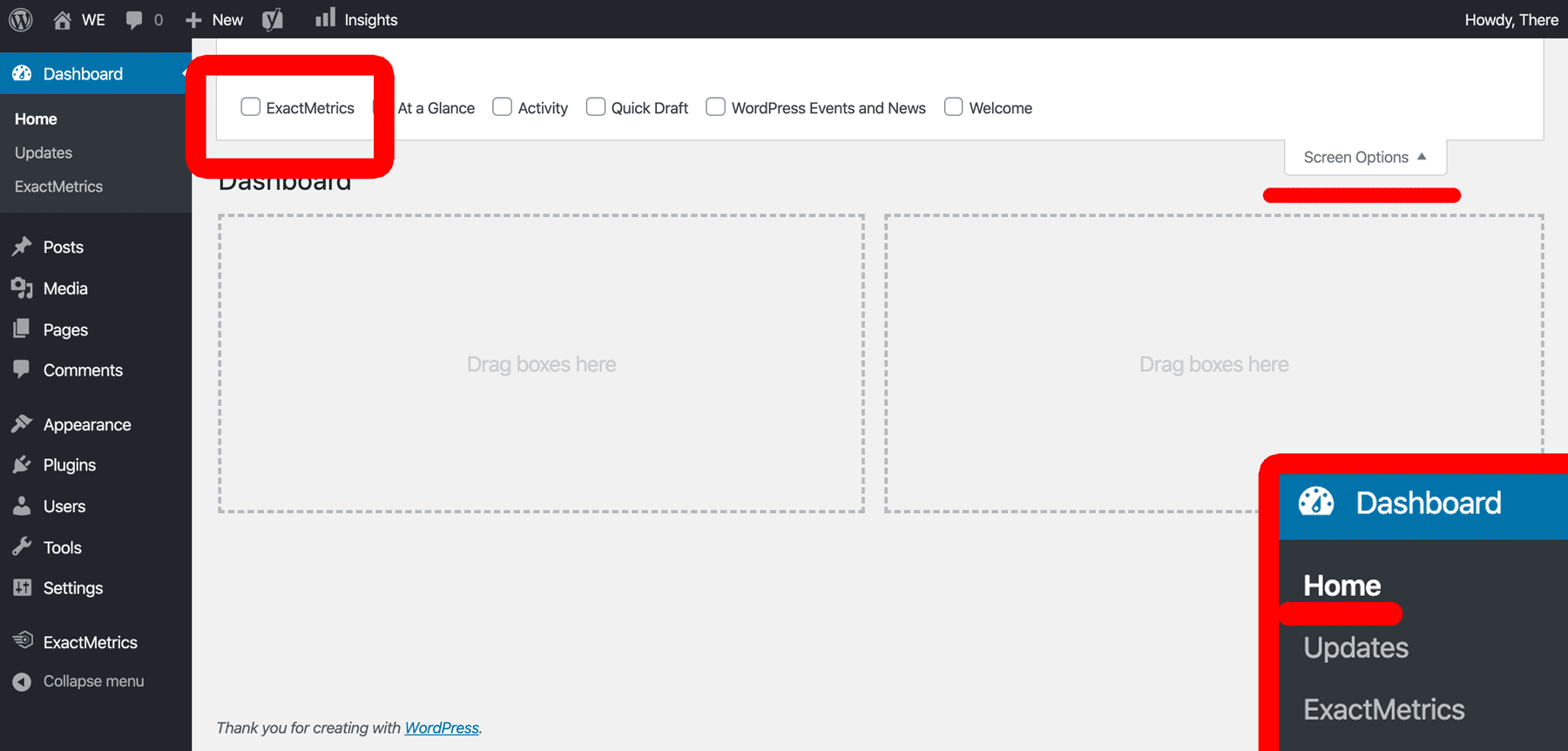Click the At a Glance label
Viewport: 1568px width, 751px height.
tap(436, 108)
